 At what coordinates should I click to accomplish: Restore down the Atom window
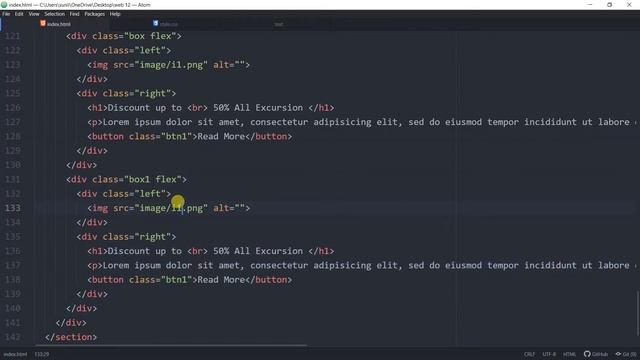pyautogui.click(x=609, y=5)
